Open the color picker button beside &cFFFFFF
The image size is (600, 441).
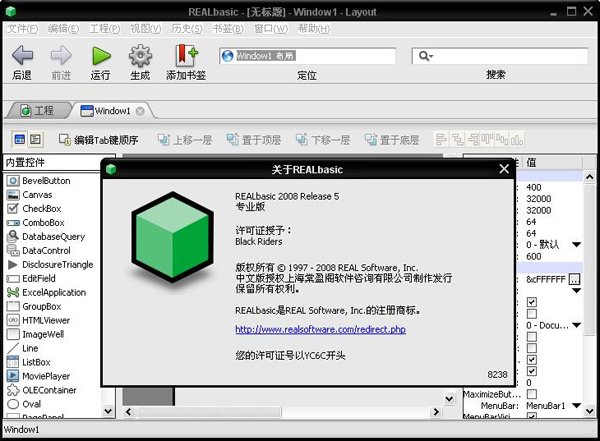[574, 279]
